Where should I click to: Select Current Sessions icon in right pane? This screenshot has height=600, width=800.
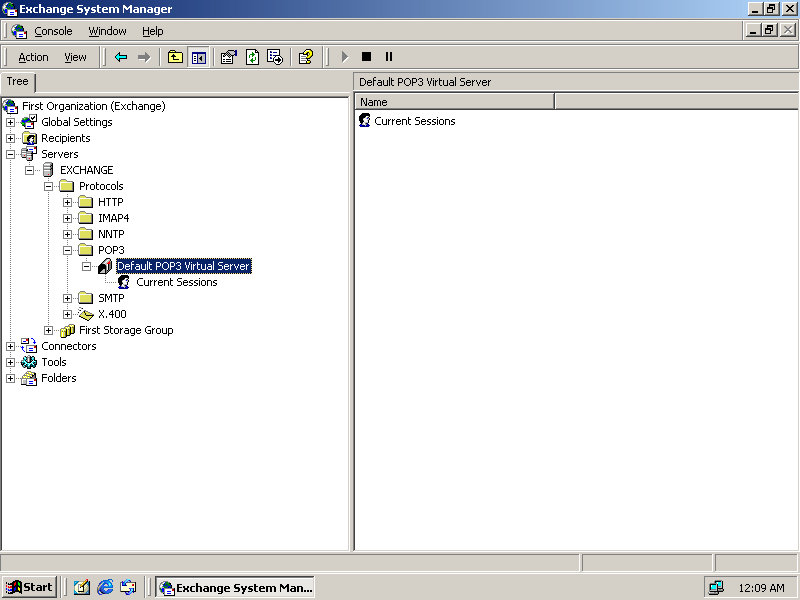coord(365,121)
